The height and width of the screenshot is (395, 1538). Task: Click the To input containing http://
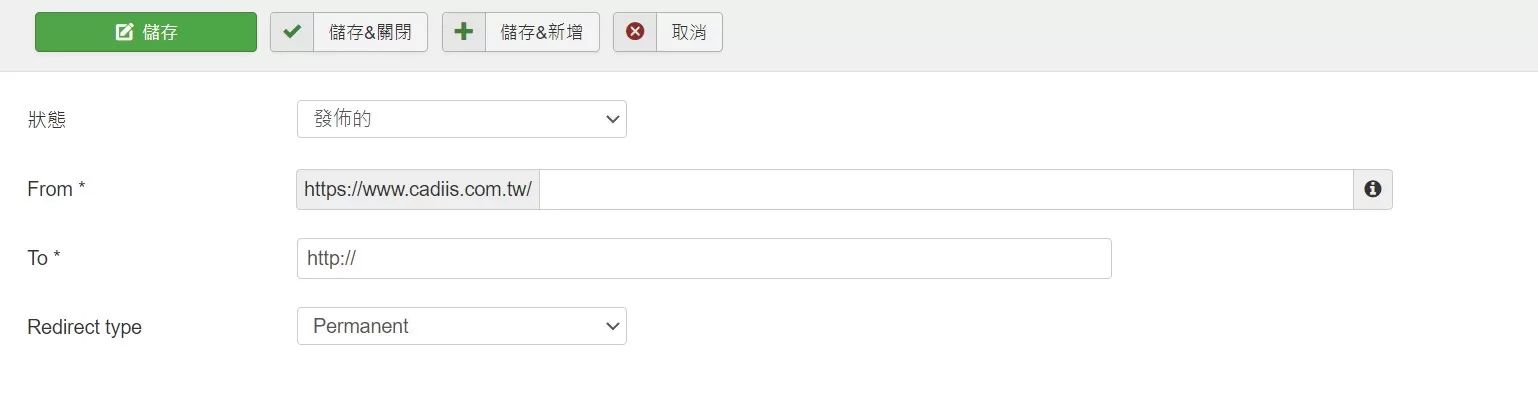(x=704, y=258)
